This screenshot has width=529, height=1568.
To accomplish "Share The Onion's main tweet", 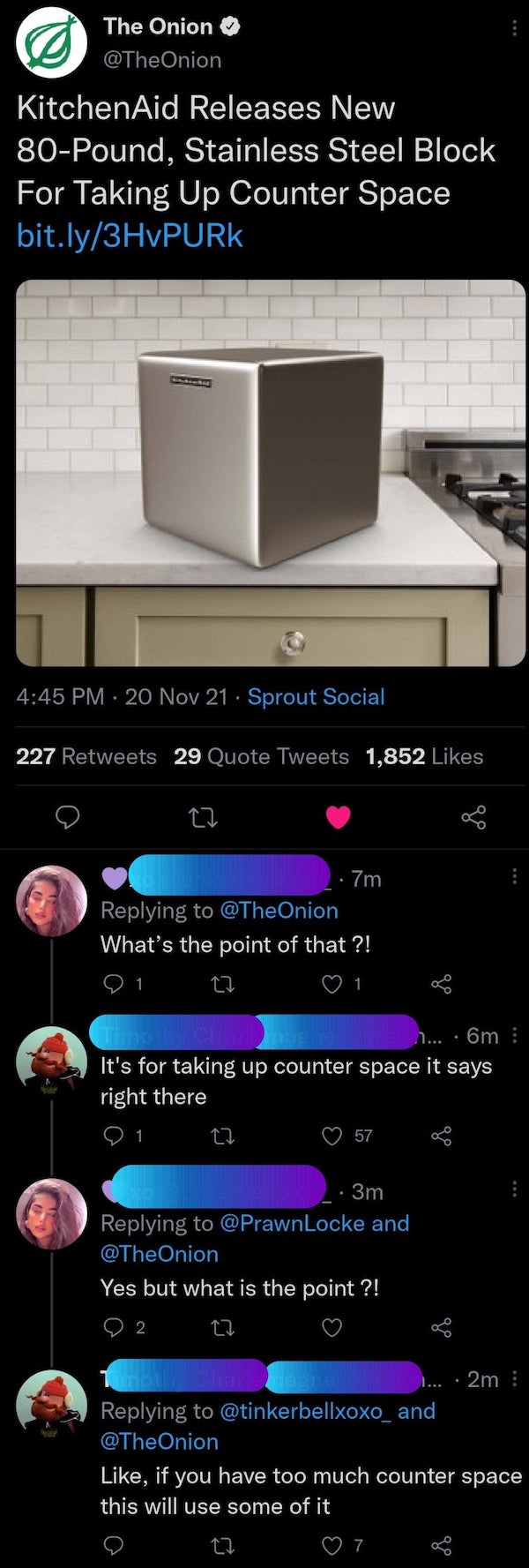I will pos(473,818).
